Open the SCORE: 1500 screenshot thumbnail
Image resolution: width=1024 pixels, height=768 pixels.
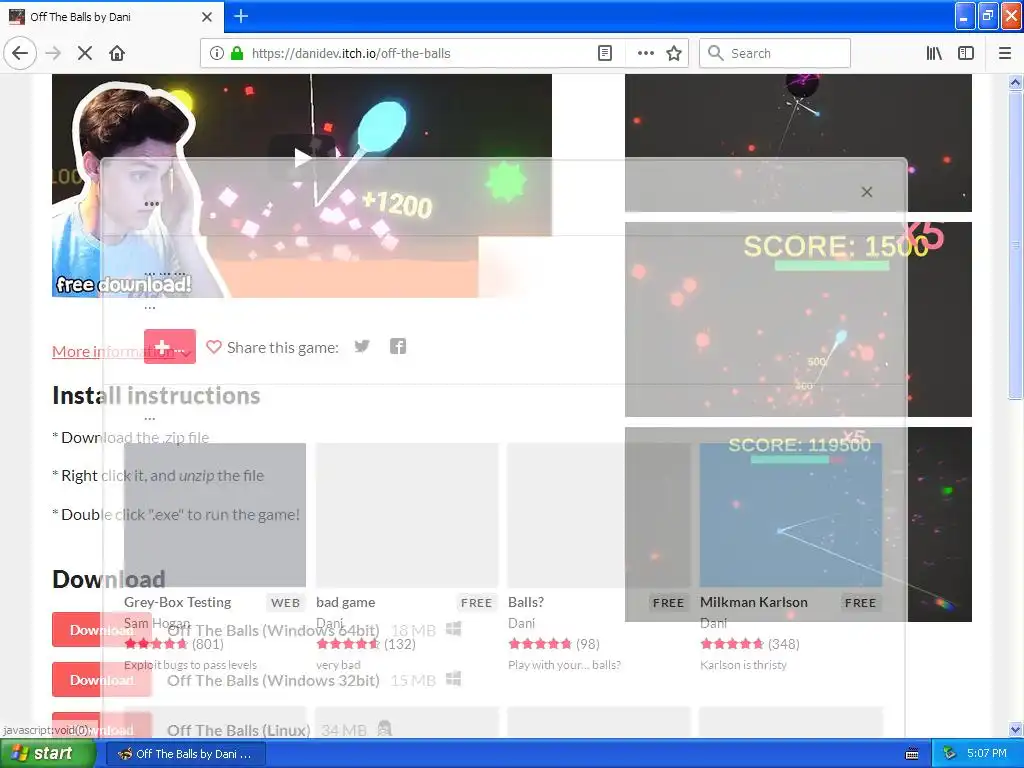[798, 319]
